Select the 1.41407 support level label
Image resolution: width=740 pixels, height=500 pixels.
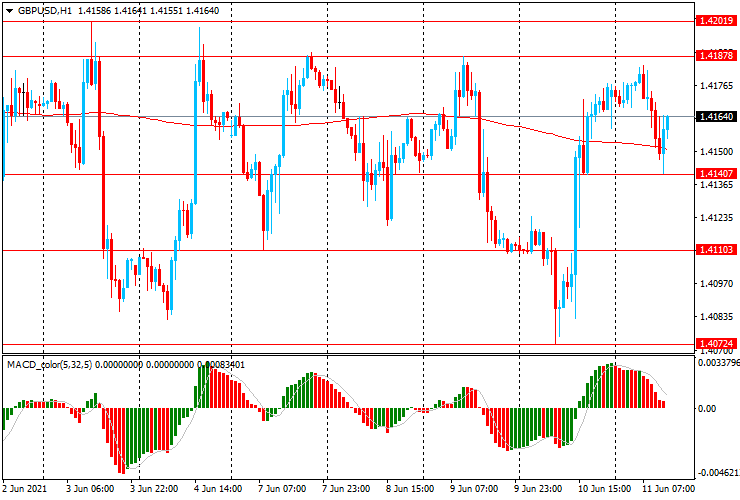[716, 174]
